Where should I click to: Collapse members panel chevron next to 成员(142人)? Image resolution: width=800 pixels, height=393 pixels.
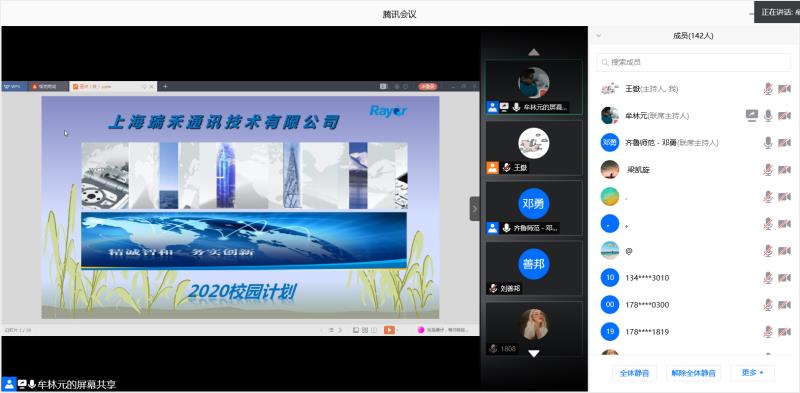(x=598, y=36)
